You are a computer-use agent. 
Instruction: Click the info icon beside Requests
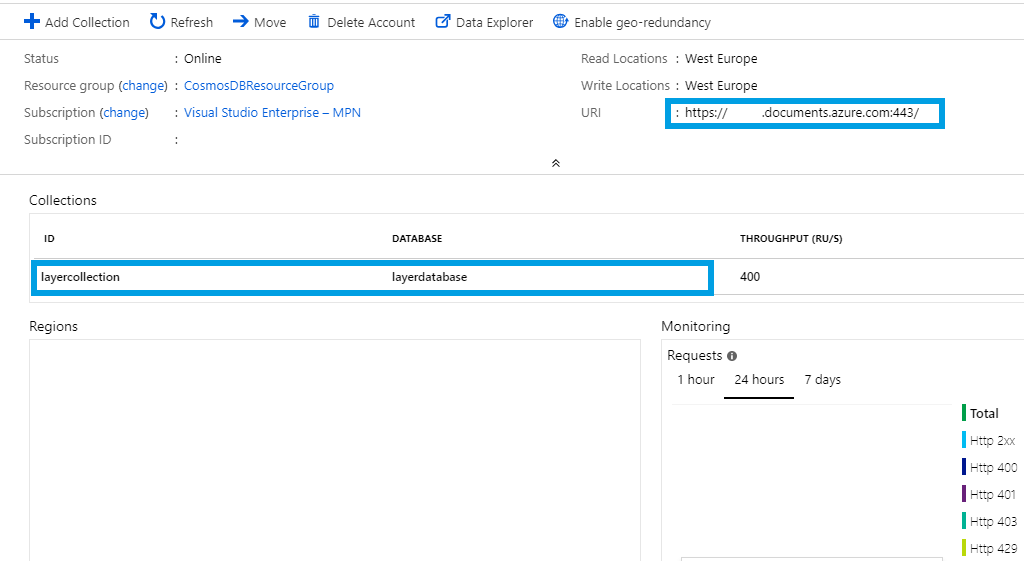pyautogui.click(x=732, y=356)
